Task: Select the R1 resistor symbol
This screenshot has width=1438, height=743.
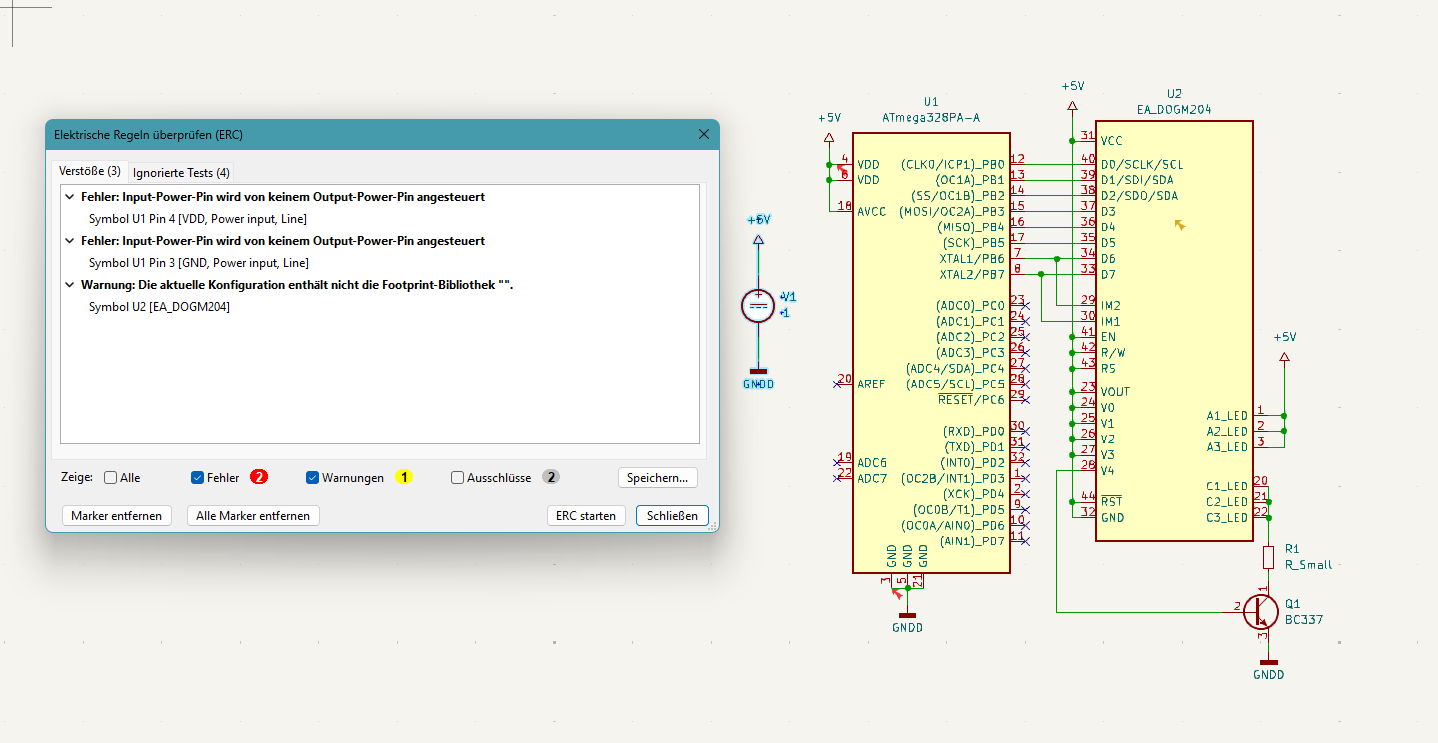Action: (1269, 556)
